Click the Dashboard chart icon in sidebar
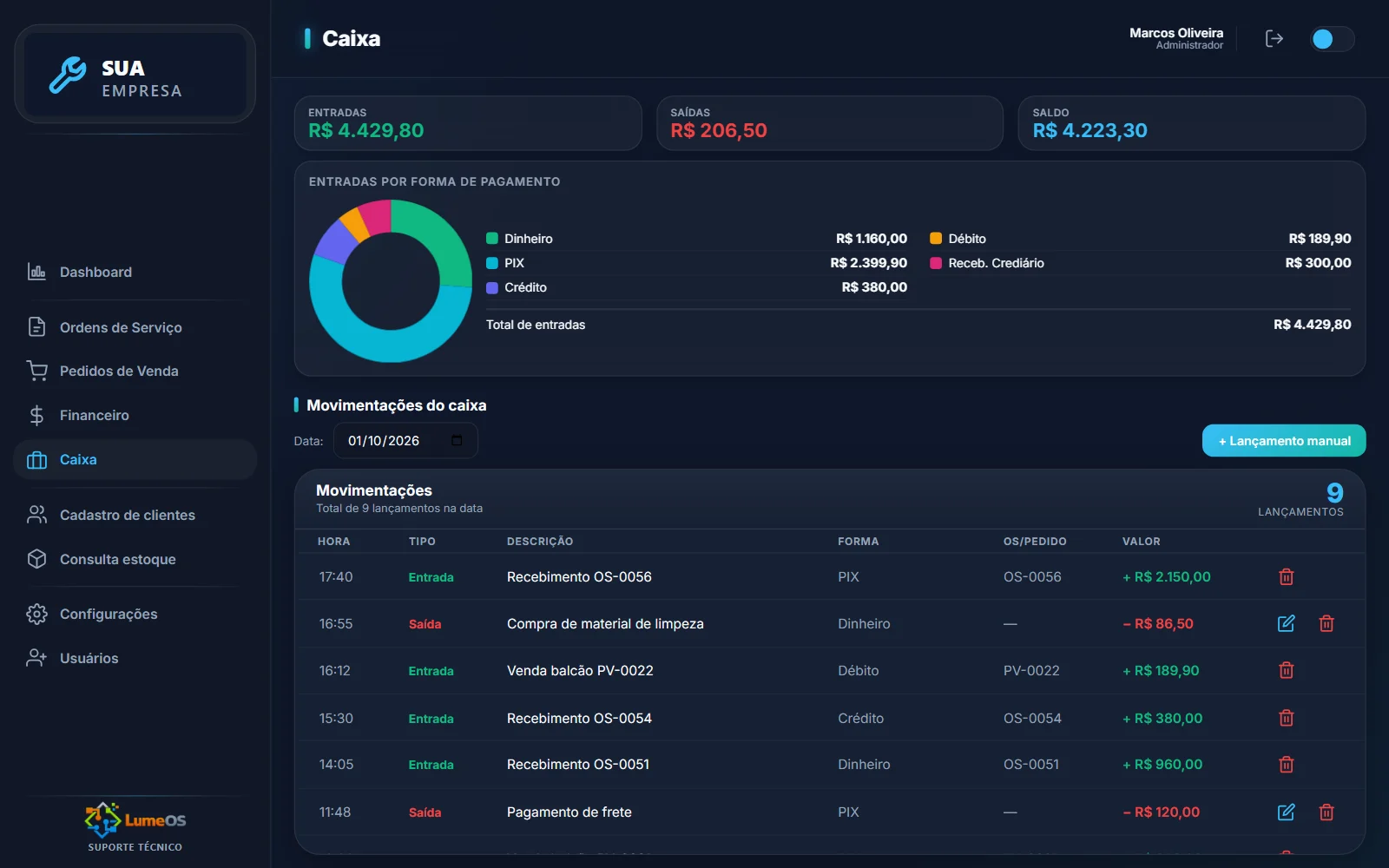Viewport: 1389px width, 868px height. click(x=36, y=272)
